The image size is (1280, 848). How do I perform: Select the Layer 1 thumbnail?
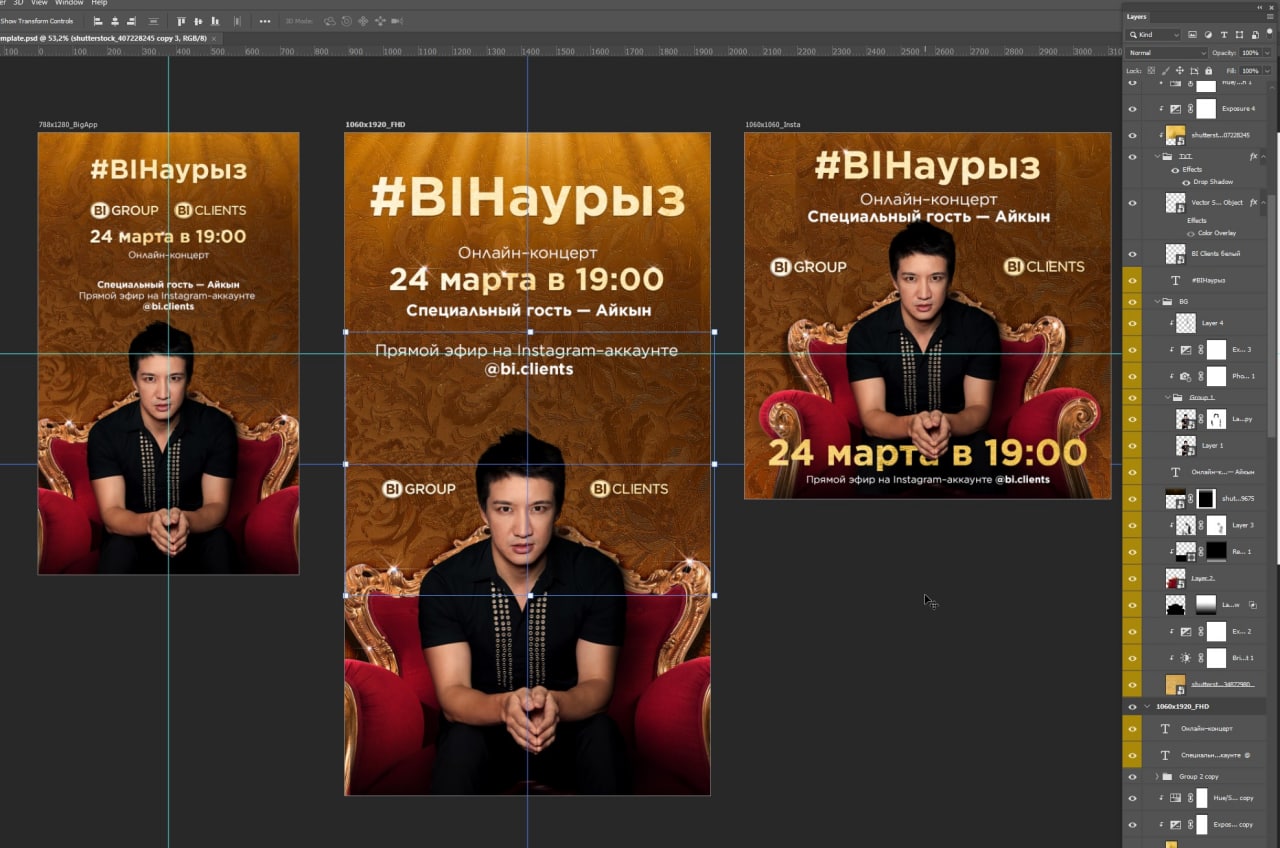click(1186, 445)
